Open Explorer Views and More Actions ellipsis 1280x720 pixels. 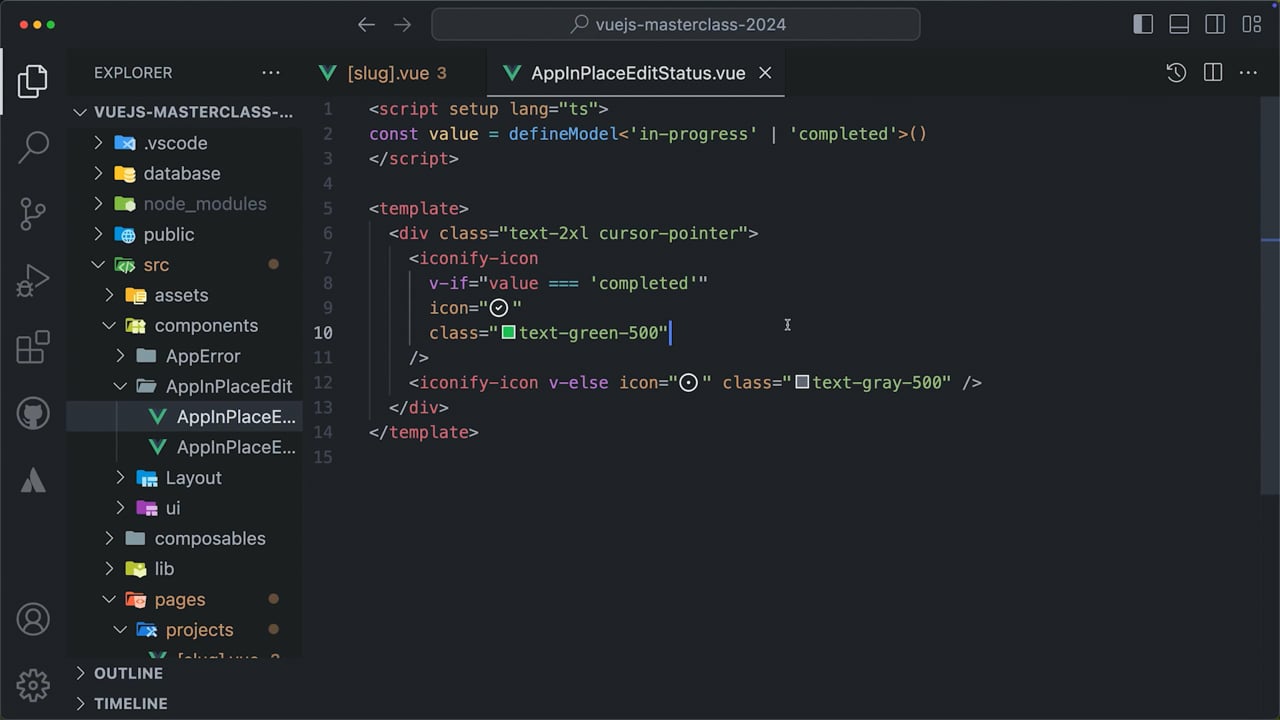click(271, 72)
